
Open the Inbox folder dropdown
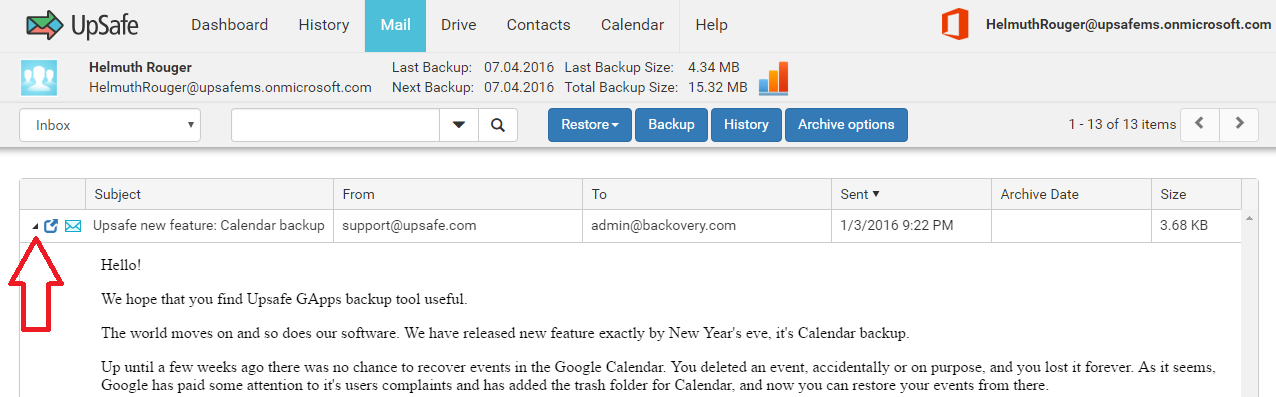pos(110,125)
